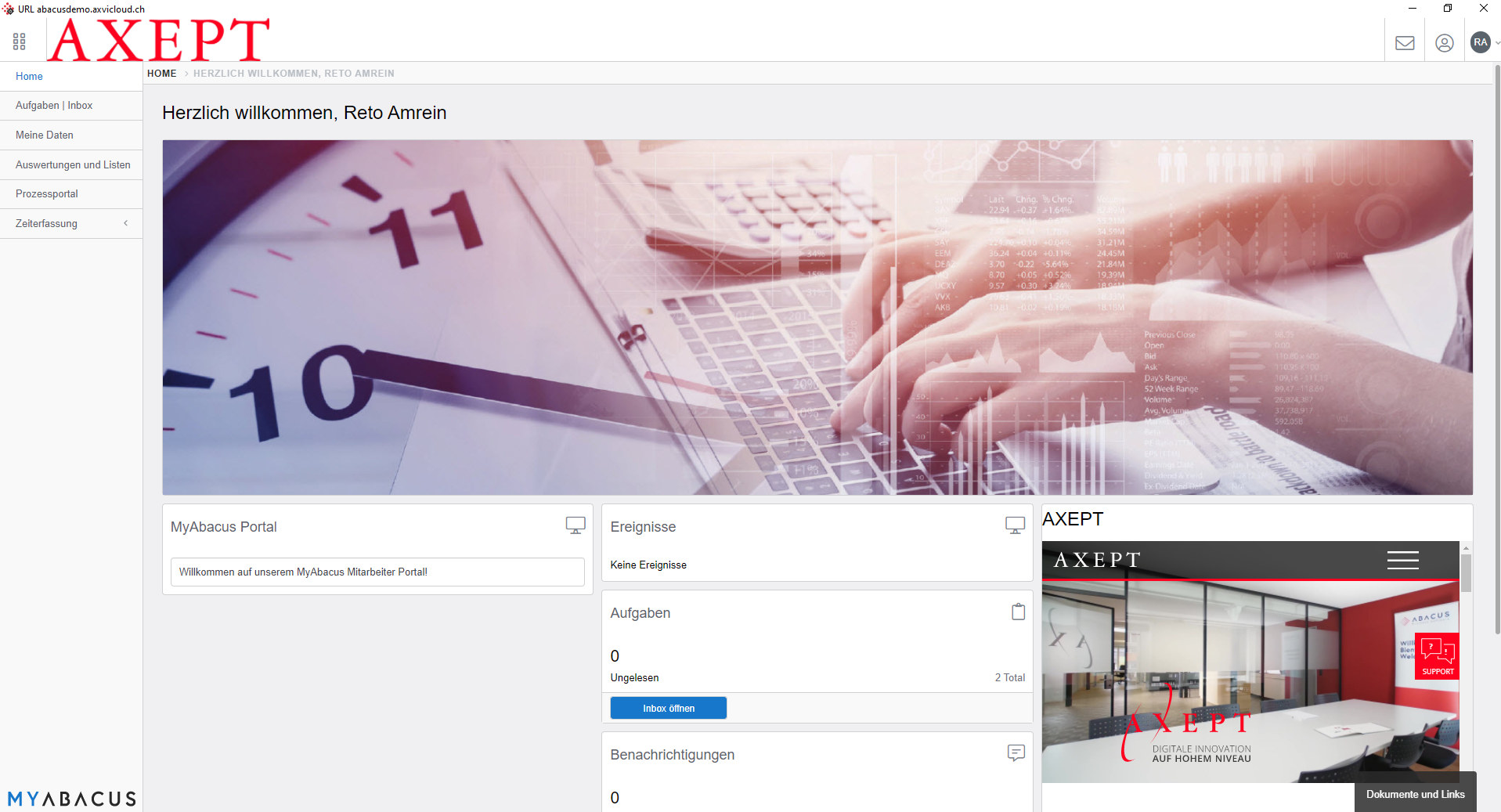Click the chat icon in Benachrichtigungen card

(1016, 753)
